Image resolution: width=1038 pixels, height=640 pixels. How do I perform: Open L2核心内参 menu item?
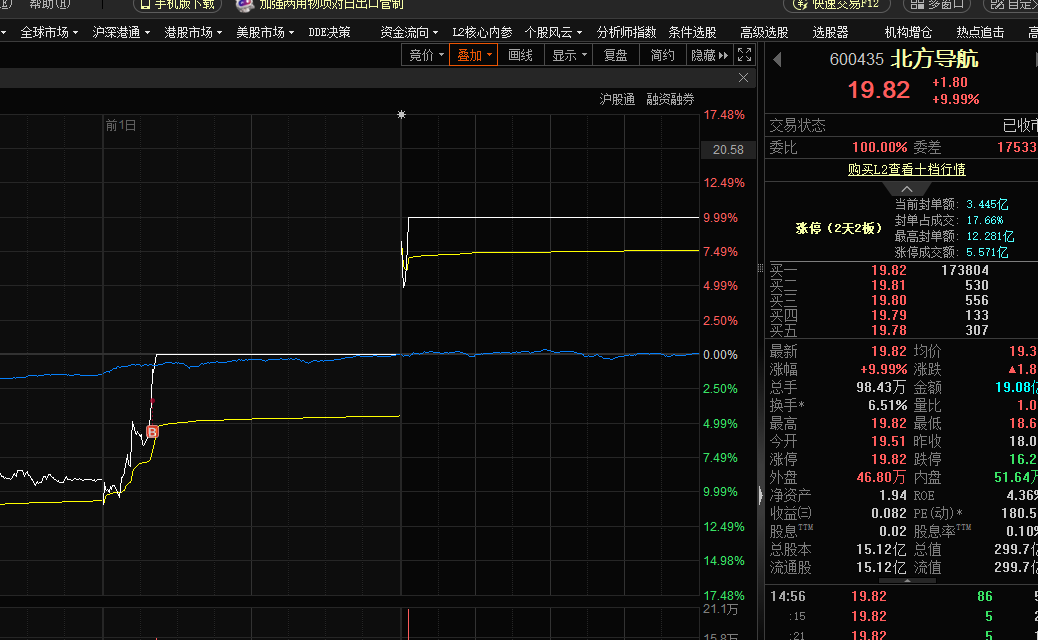point(482,32)
